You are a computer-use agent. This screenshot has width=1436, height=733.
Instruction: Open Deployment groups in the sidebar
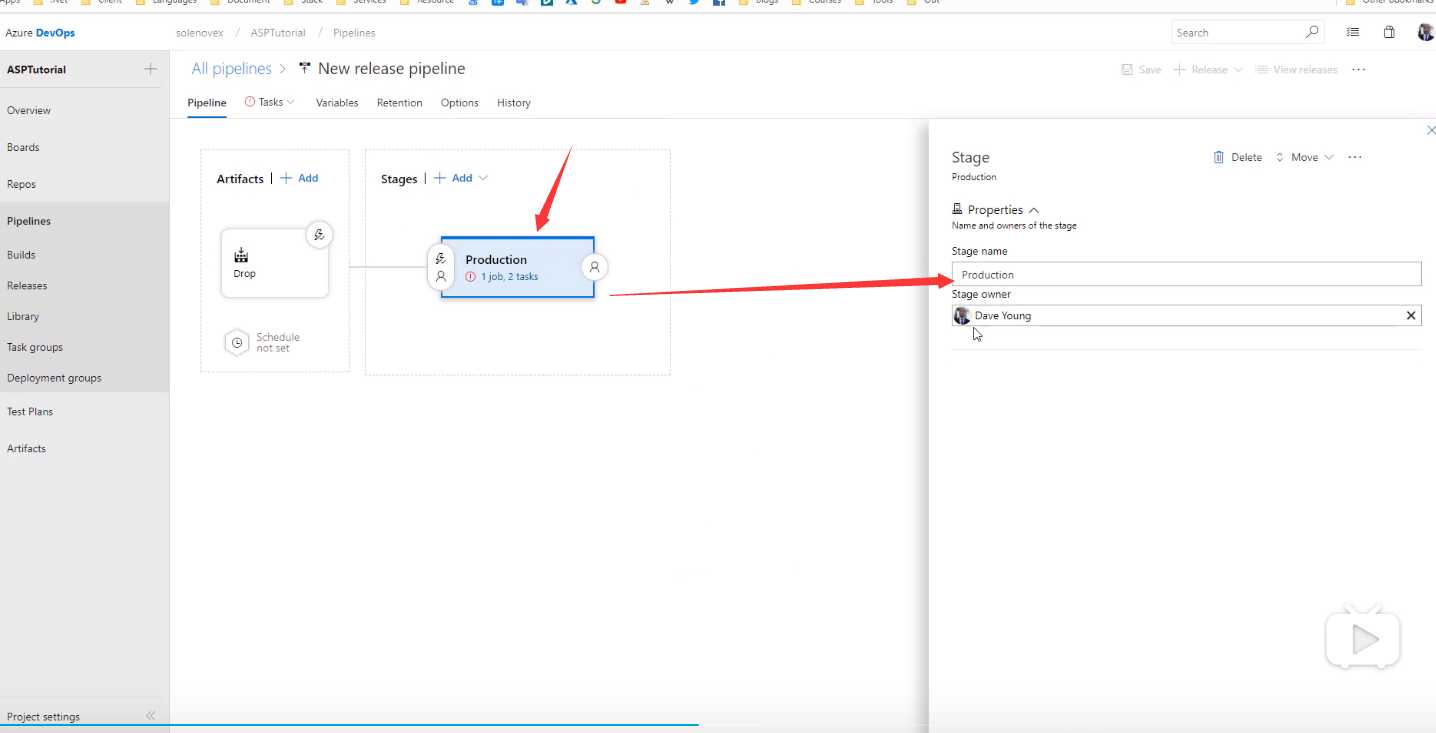[54, 378]
